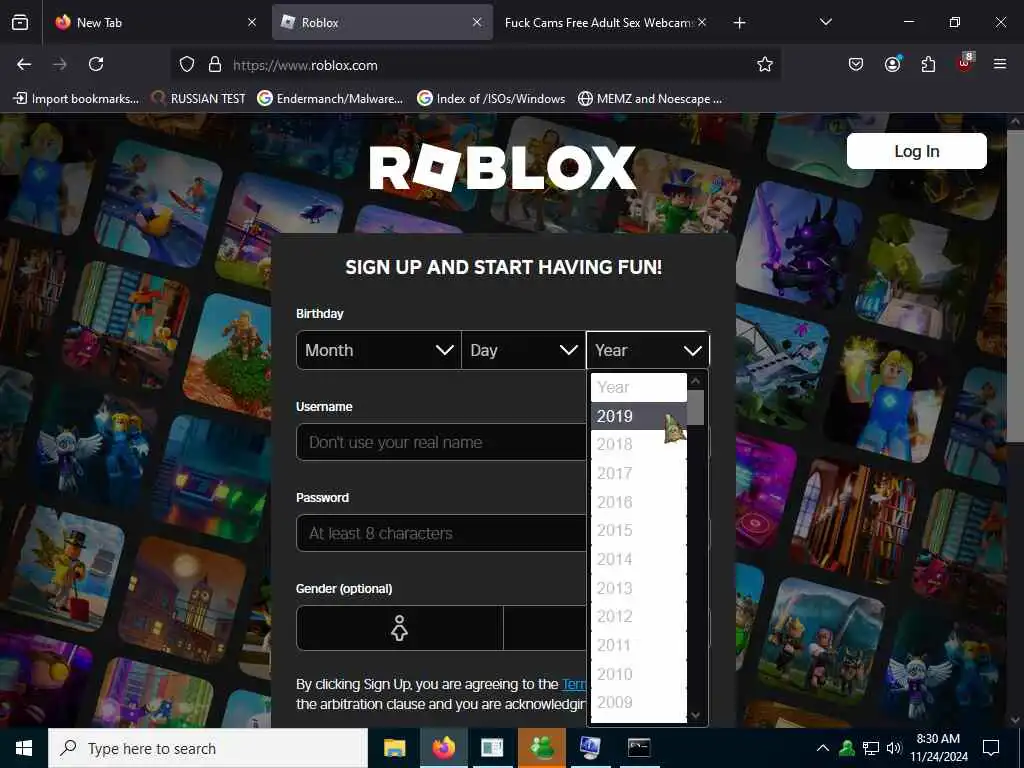Go back with the browser back arrow
The height and width of the screenshot is (768, 1024).
coord(24,64)
